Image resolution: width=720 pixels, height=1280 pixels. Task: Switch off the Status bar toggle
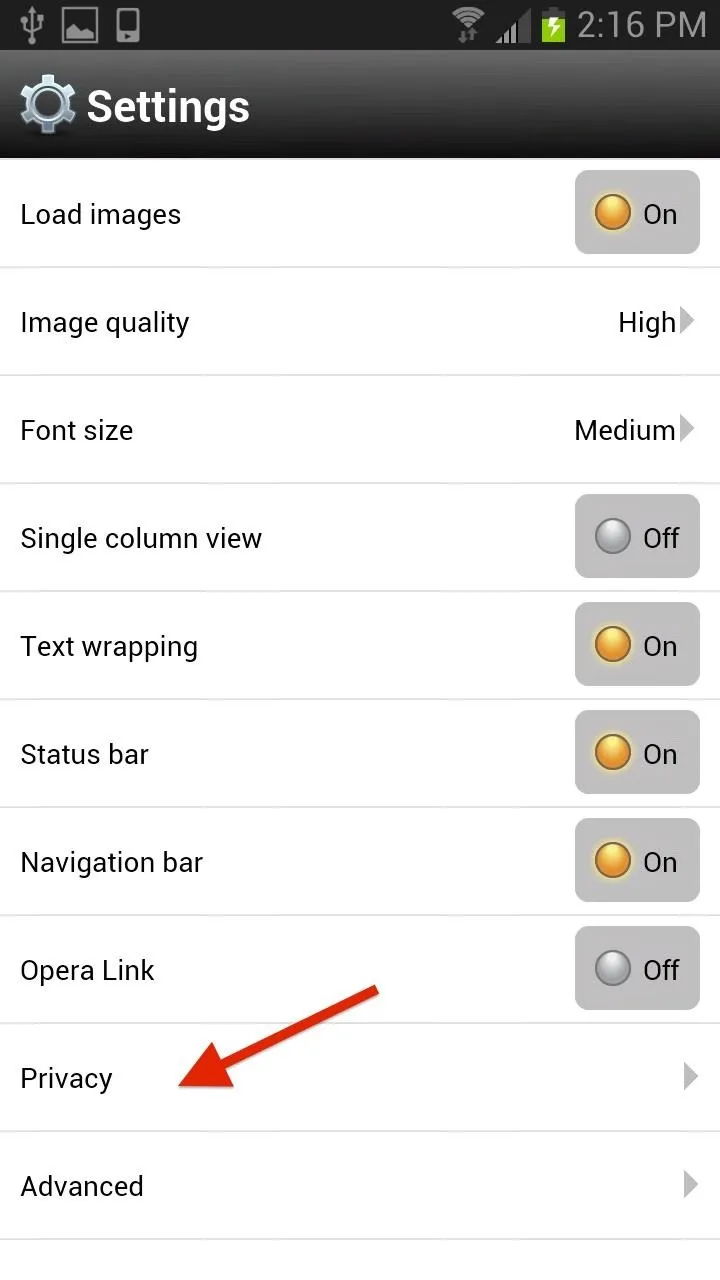637,752
